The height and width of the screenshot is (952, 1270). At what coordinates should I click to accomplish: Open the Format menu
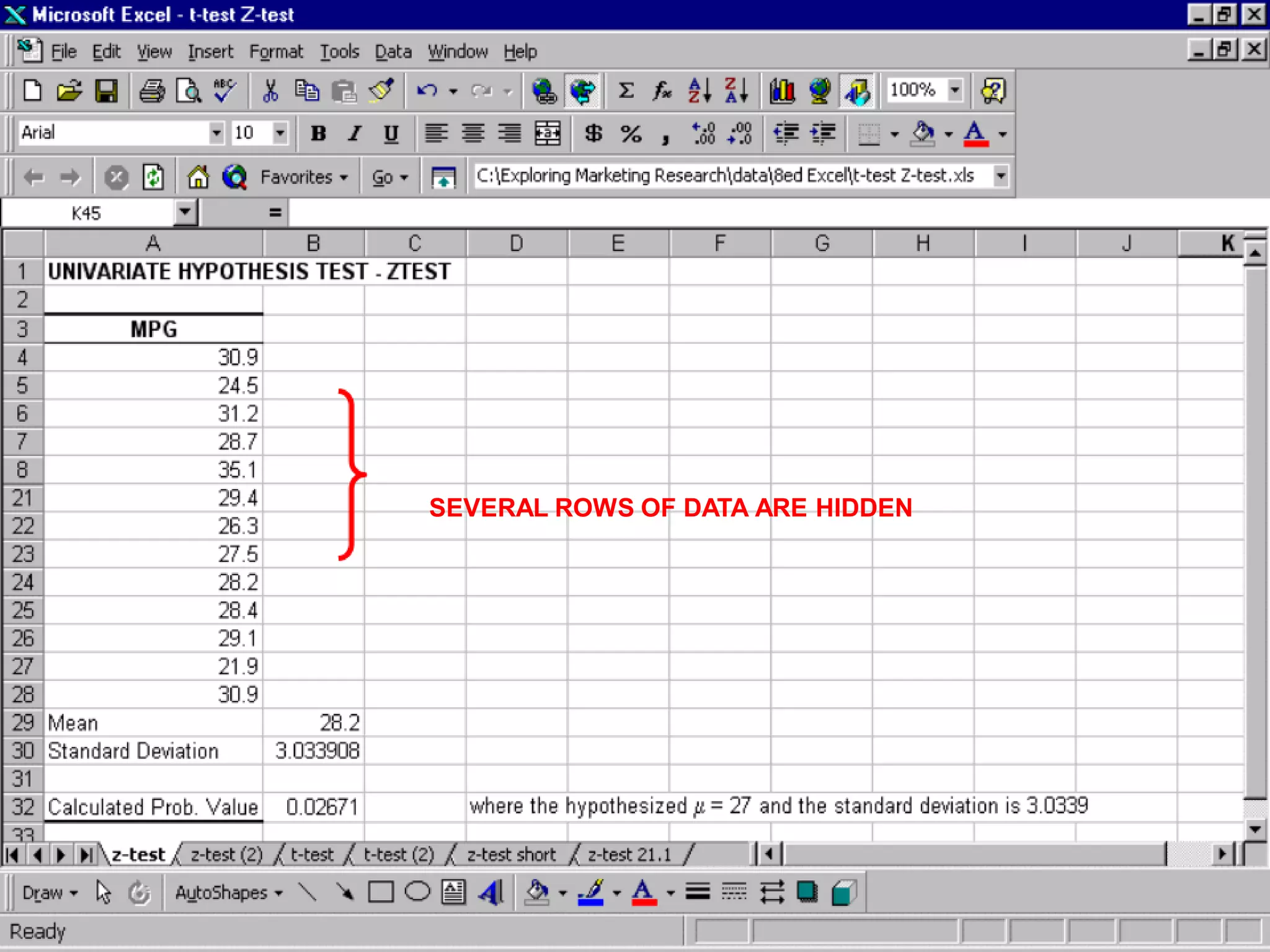(276, 51)
